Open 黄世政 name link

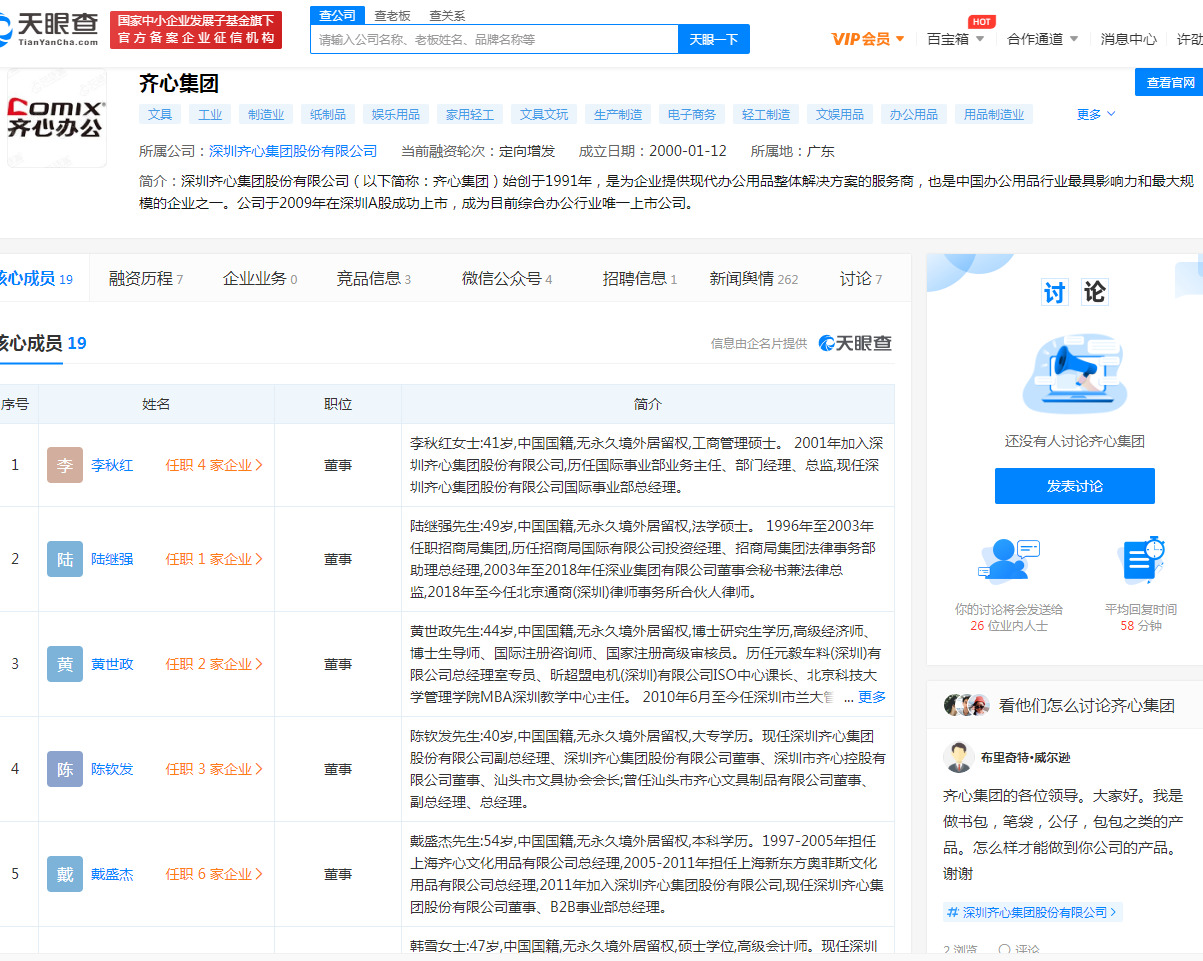point(112,664)
